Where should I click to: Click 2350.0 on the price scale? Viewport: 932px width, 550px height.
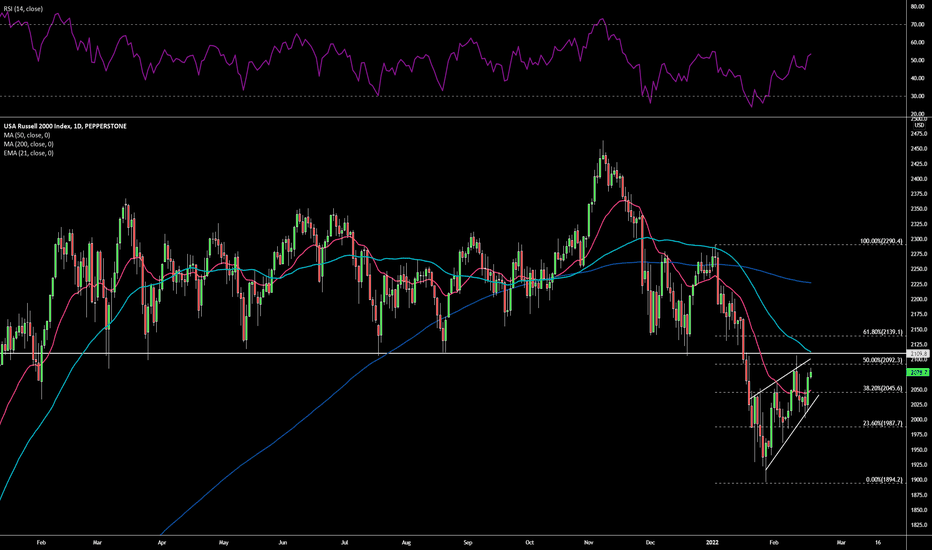[919, 209]
